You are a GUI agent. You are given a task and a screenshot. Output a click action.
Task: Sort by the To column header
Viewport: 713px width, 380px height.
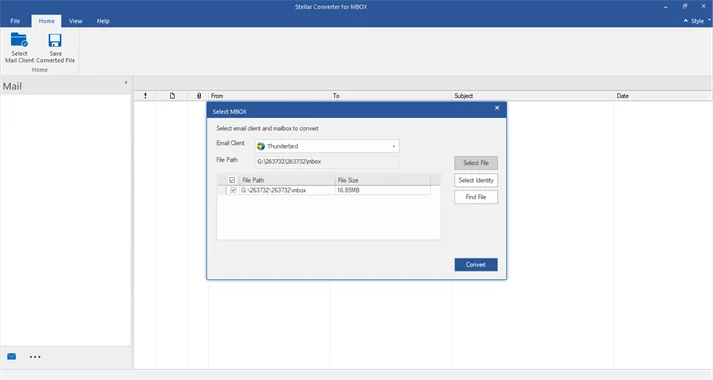[x=391, y=96]
